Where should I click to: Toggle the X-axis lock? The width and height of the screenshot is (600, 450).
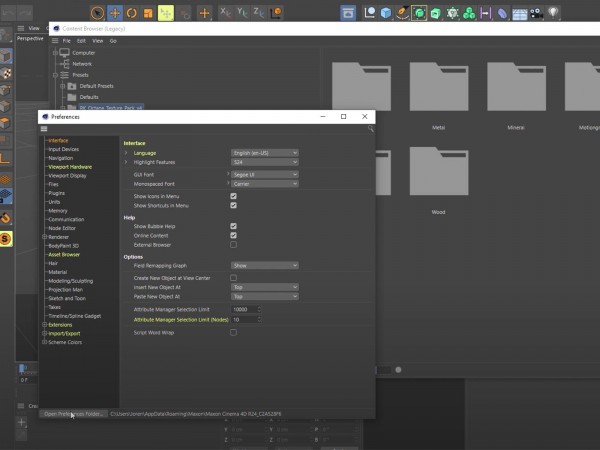pyautogui.click(x=225, y=13)
